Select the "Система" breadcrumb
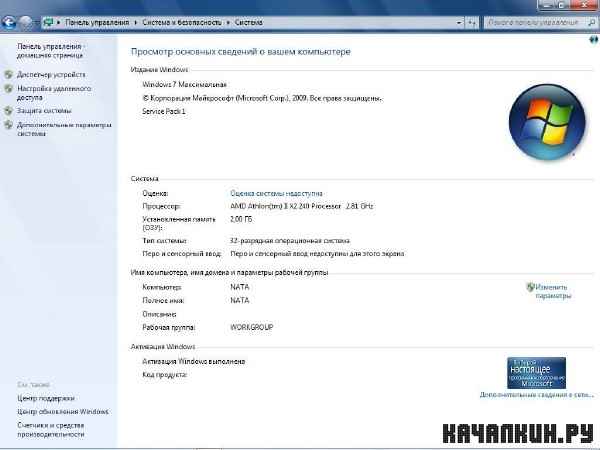Viewport: 600px width, 450px height. [248, 23]
